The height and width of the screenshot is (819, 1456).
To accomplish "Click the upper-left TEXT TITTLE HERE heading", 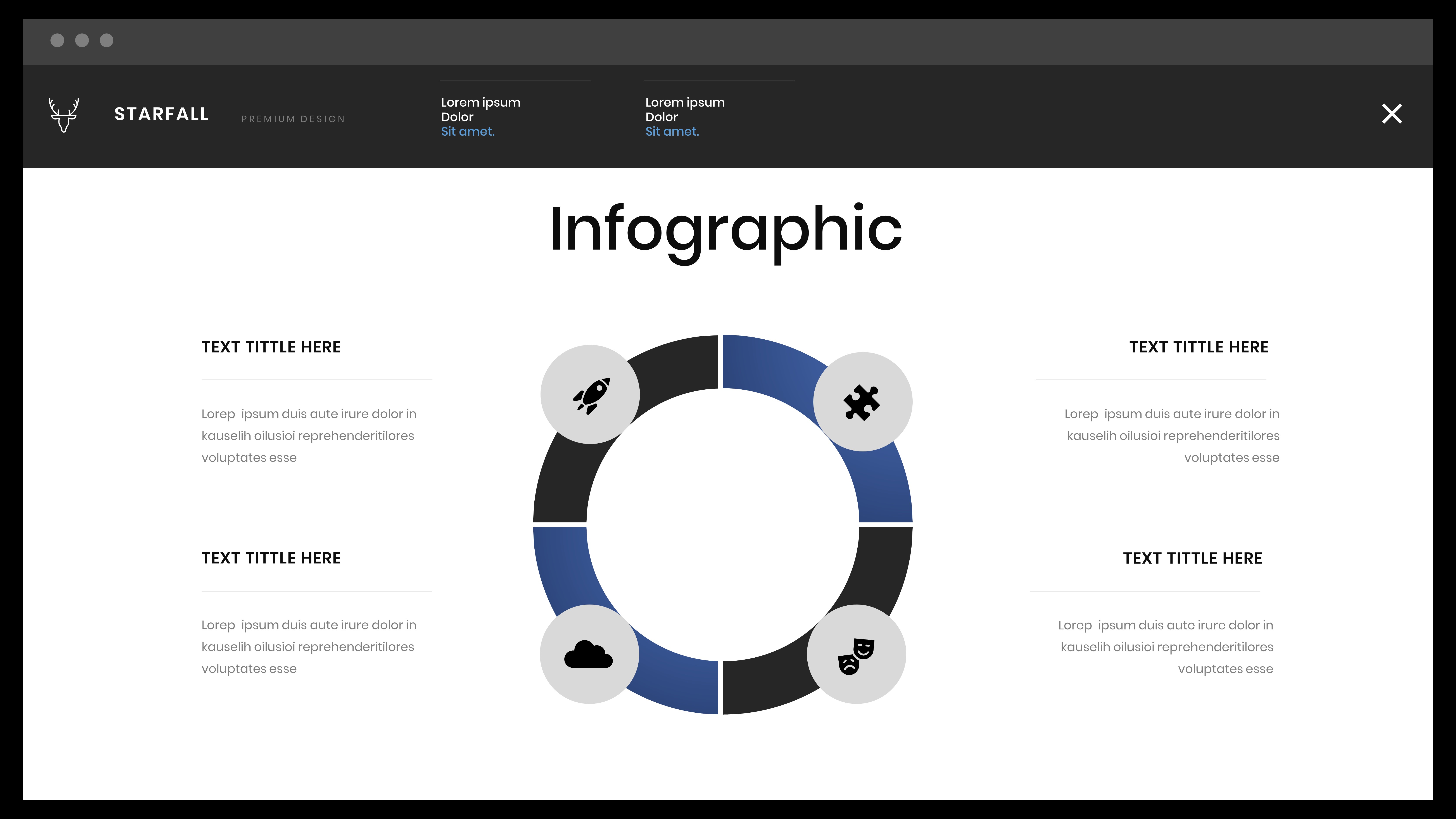I will point(271,347).
